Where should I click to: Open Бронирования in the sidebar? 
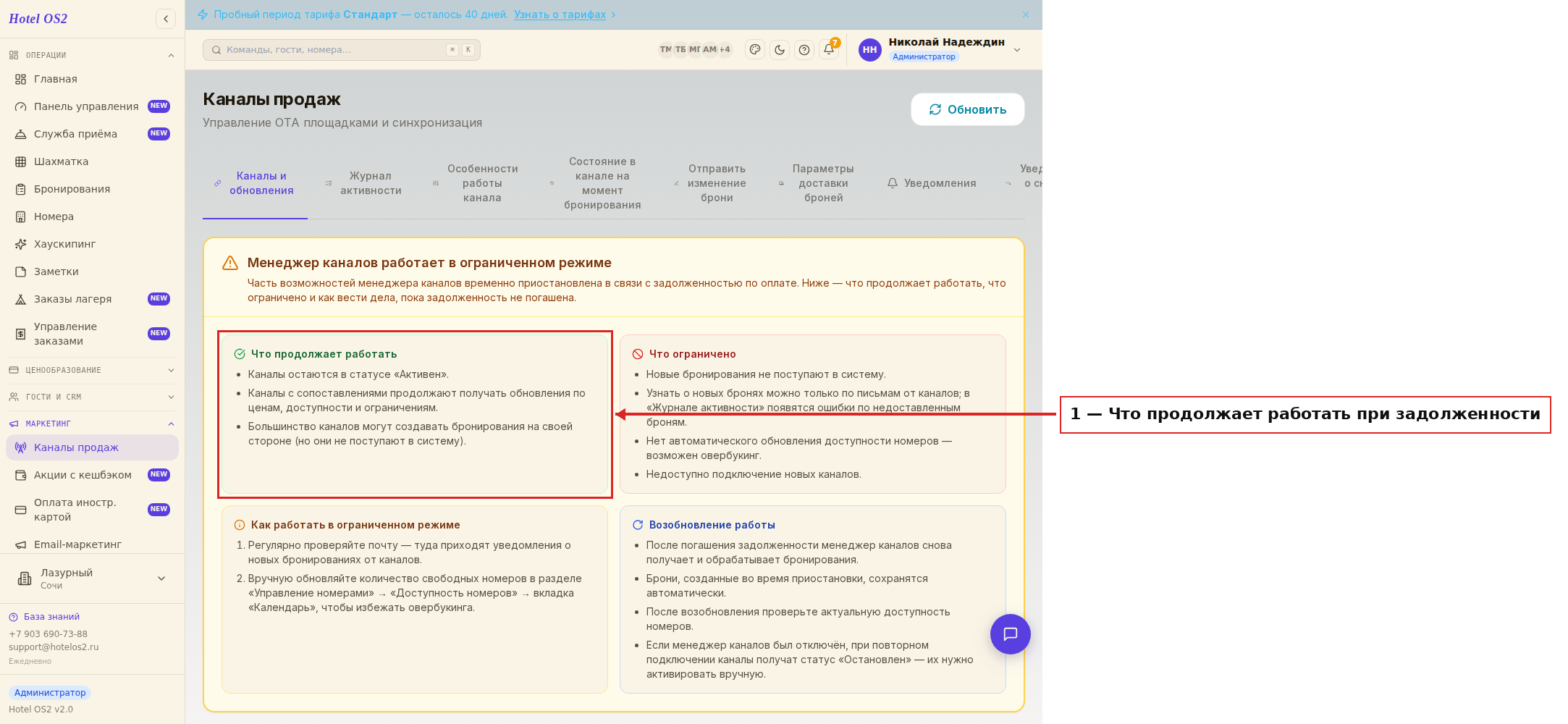pos(92,189)
